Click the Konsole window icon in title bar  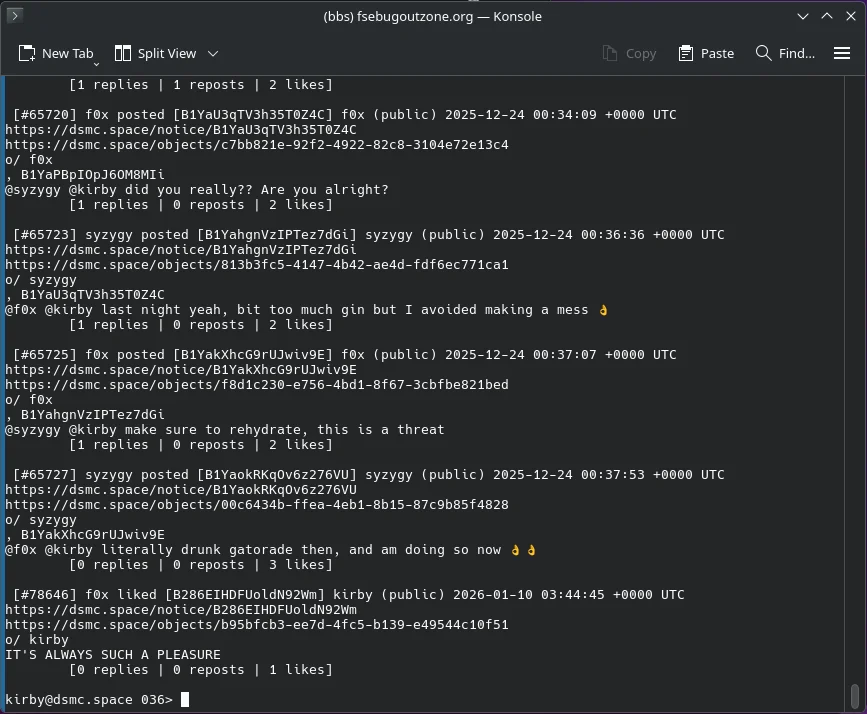(15, 16)
